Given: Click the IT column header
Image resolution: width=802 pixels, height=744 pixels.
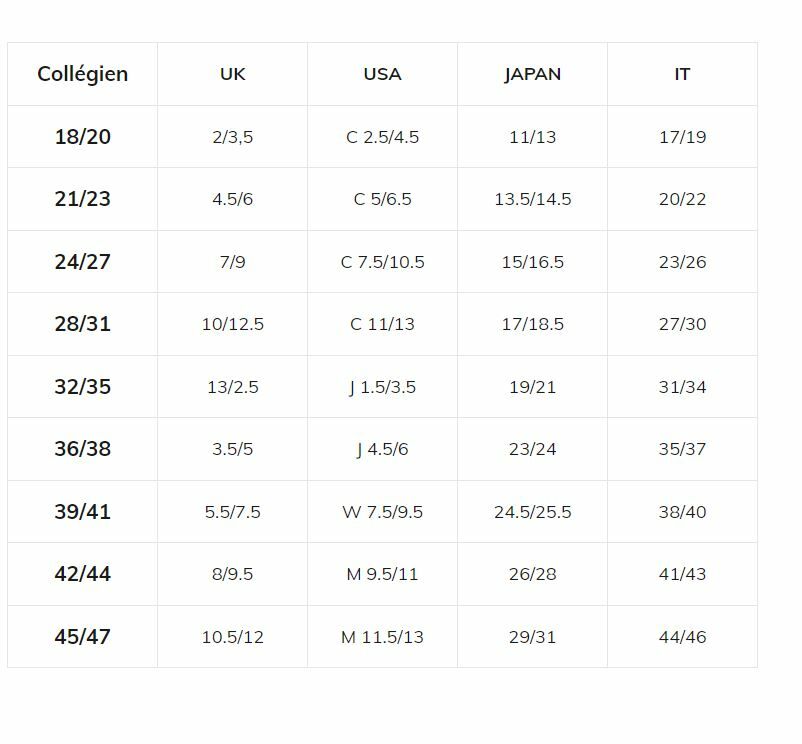Looking at the screenshot, I should coord(682,74).
